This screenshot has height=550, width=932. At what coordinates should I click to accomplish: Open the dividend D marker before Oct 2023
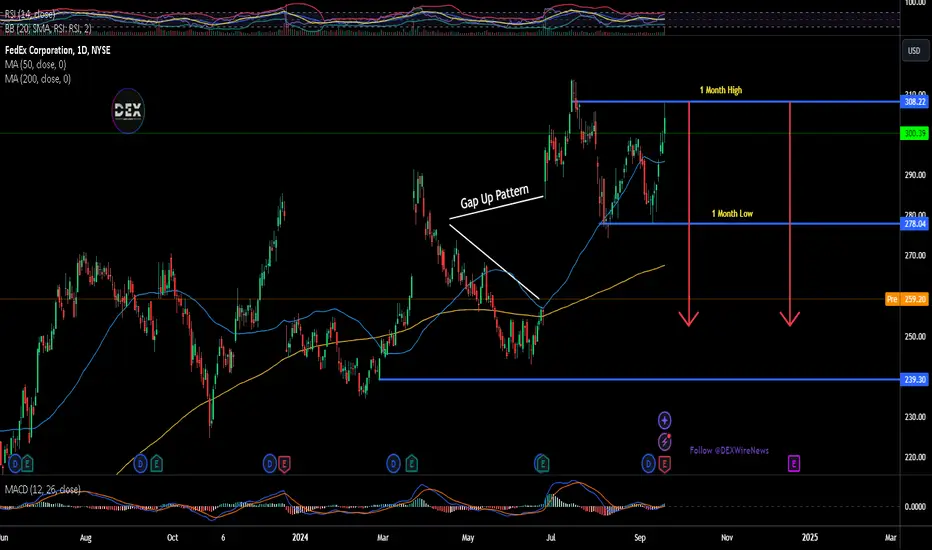[x=140, y=463]
